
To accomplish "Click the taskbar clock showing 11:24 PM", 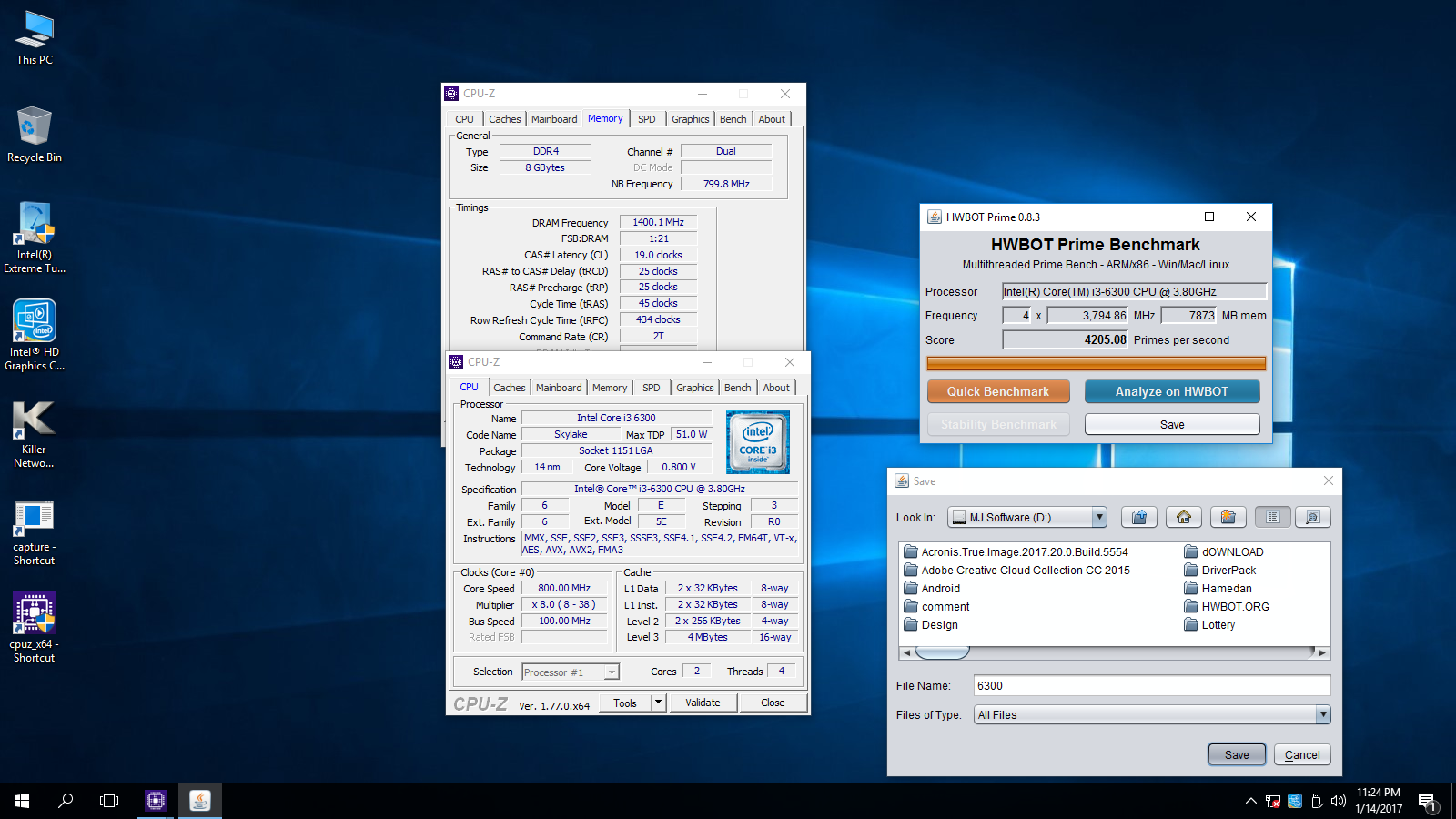I will click(x=1379, y=801).
